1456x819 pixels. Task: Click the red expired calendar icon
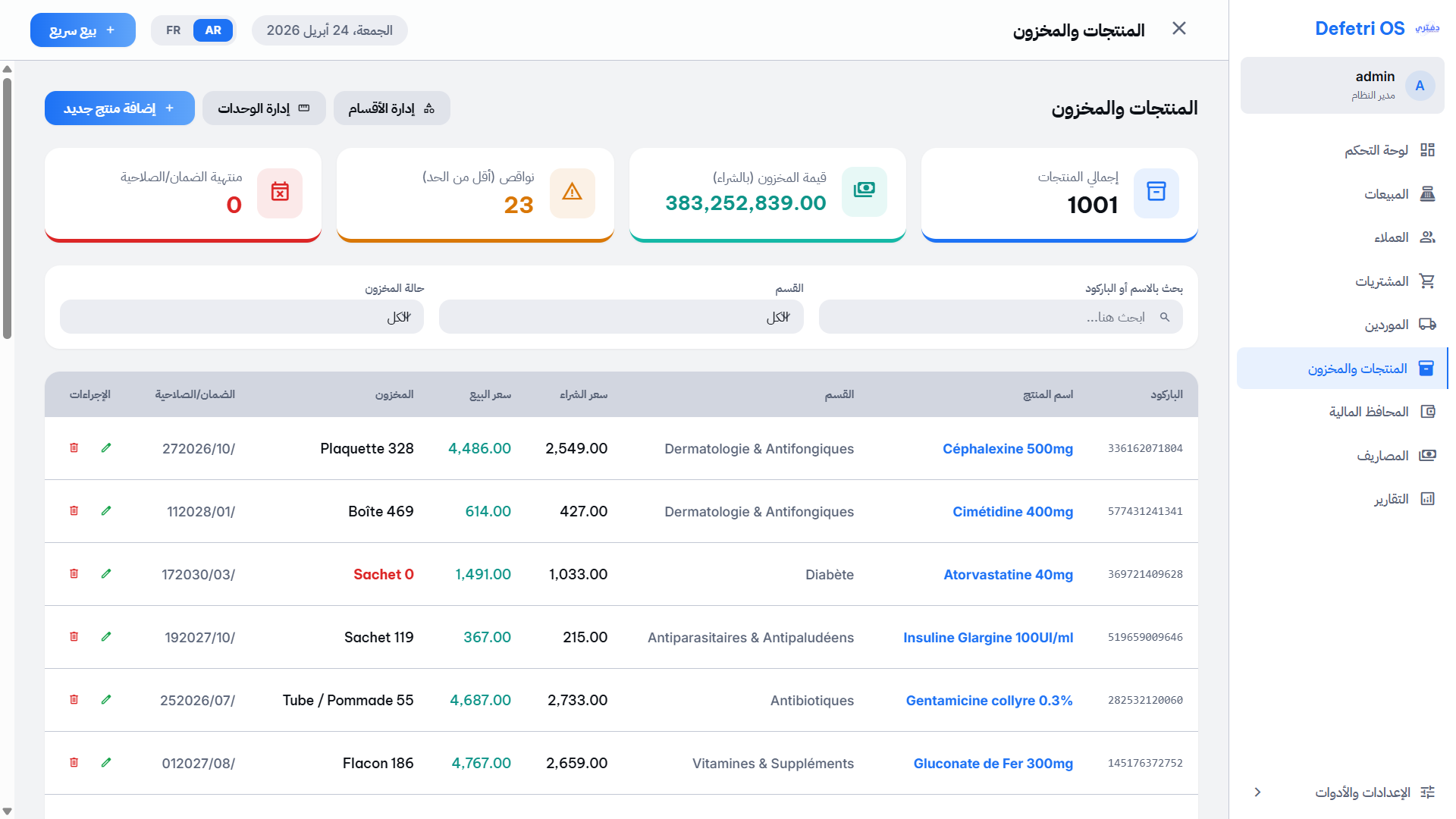pyautogui.click(x=281, y=193)
